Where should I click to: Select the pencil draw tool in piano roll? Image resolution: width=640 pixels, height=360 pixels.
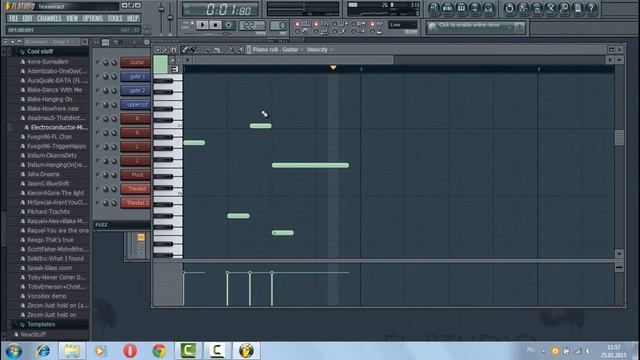click(185, 50)
